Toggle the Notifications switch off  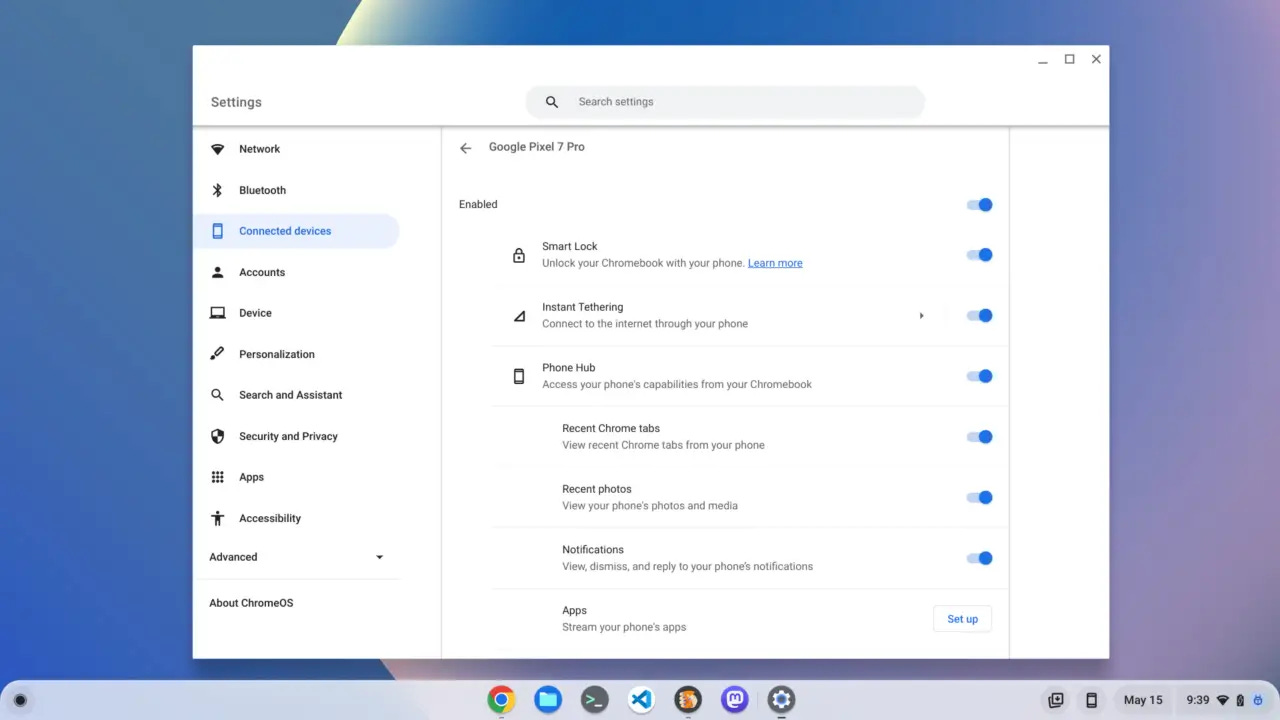click(x=979, y=558)
